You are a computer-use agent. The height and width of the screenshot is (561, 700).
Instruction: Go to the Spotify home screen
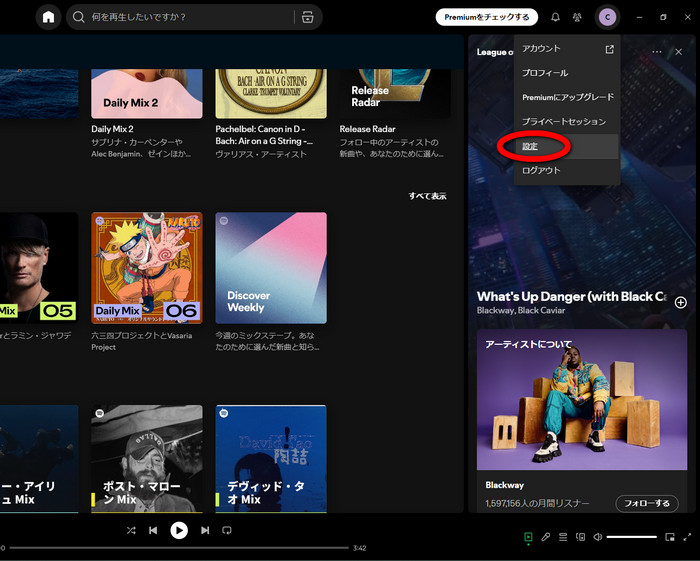[x=48, y=17]
